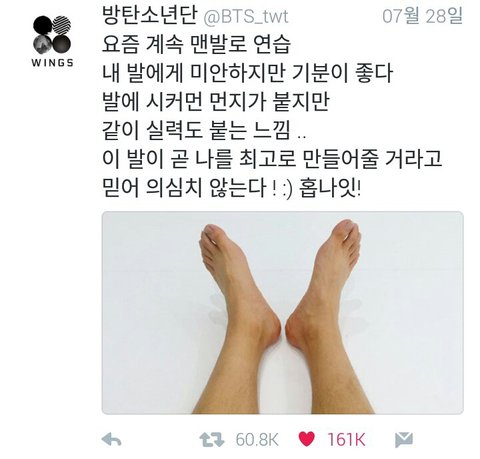The image size is (480, 459).
Task: Send the tweet via envelope message icon
Action: [404, 440]
